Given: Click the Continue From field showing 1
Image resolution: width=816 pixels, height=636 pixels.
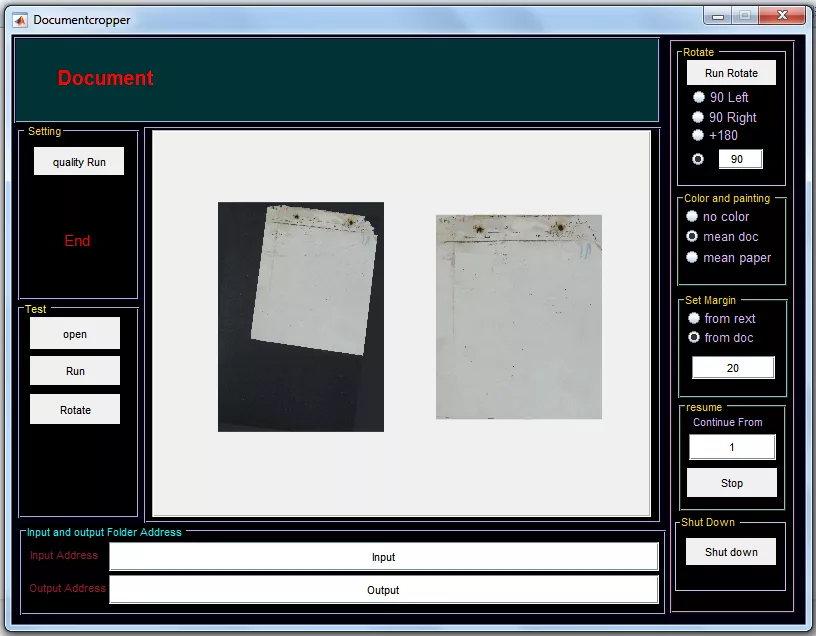Looking at the screenshot, I should [732, 447].
